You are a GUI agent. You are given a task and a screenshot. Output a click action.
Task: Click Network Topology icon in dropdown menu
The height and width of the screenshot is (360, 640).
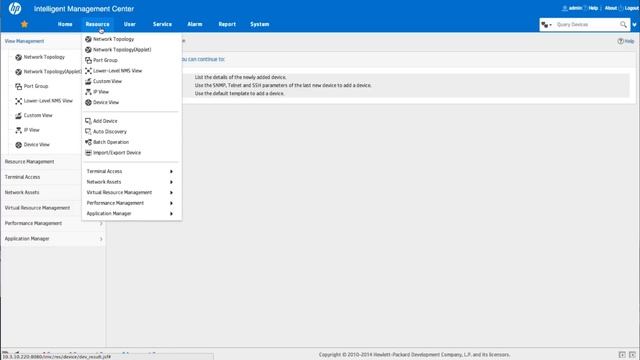[88, 39]
